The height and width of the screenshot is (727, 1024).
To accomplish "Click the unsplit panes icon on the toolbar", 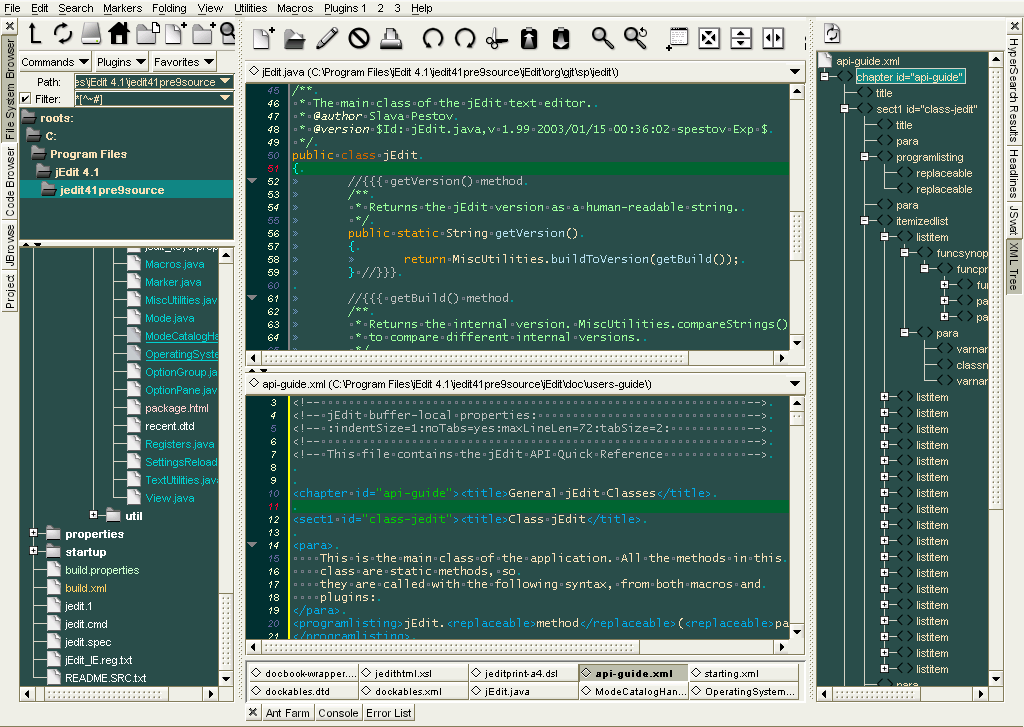I will [710, 39].
